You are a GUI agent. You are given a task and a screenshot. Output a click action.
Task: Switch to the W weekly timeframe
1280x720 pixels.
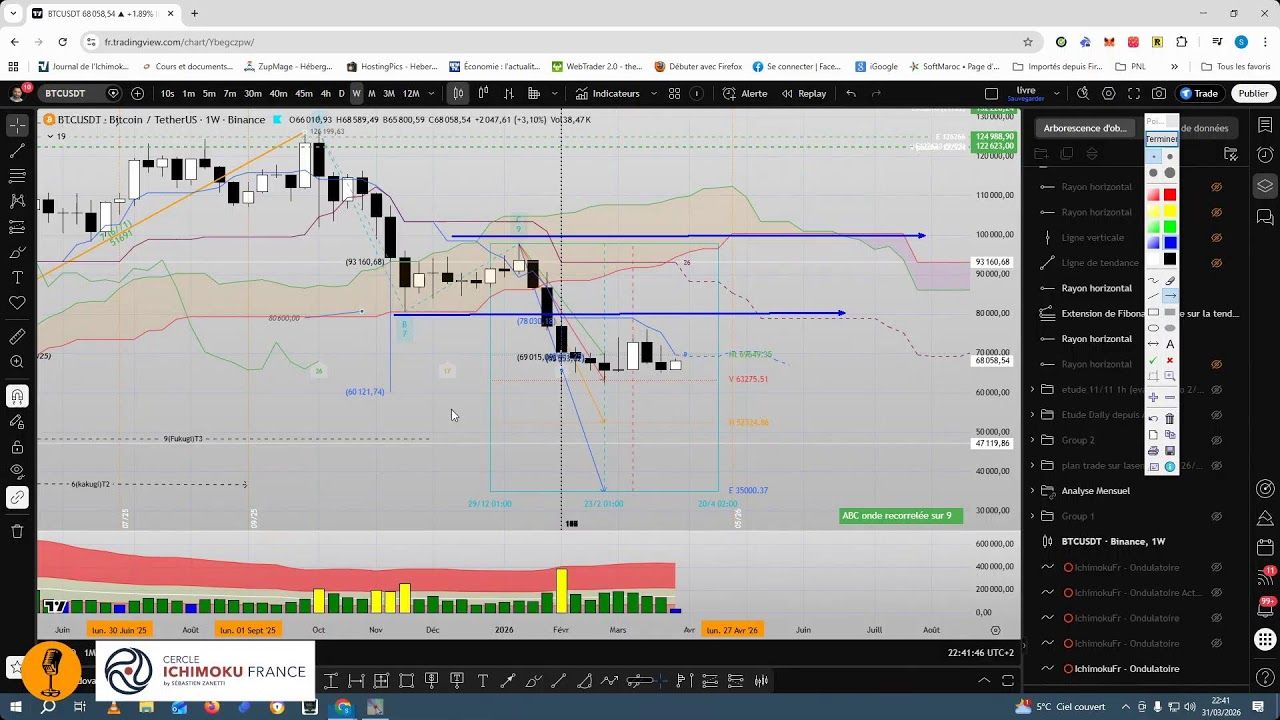[357, 93]
